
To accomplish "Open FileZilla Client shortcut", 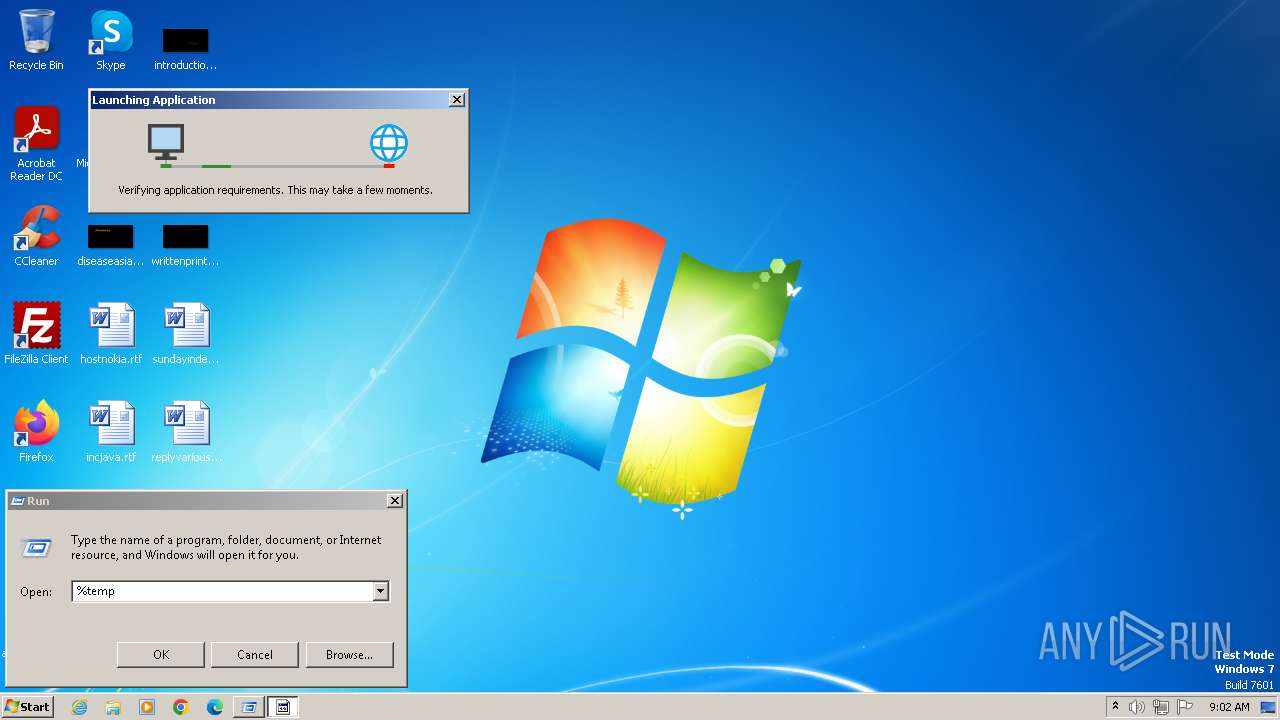I will [36, 333].
